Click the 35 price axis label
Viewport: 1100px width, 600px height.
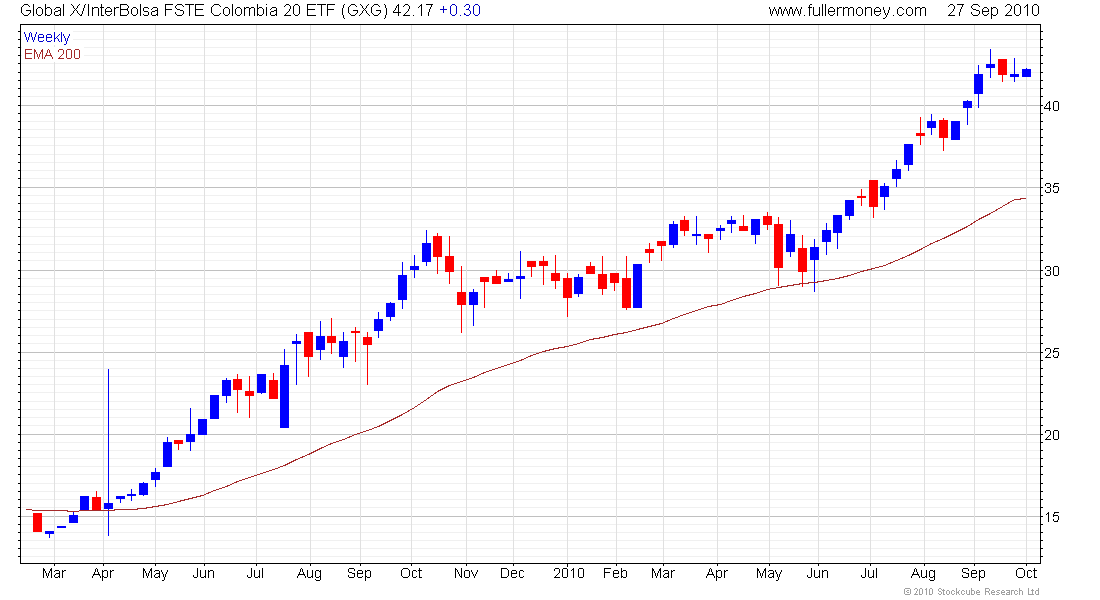[1052, 188]
